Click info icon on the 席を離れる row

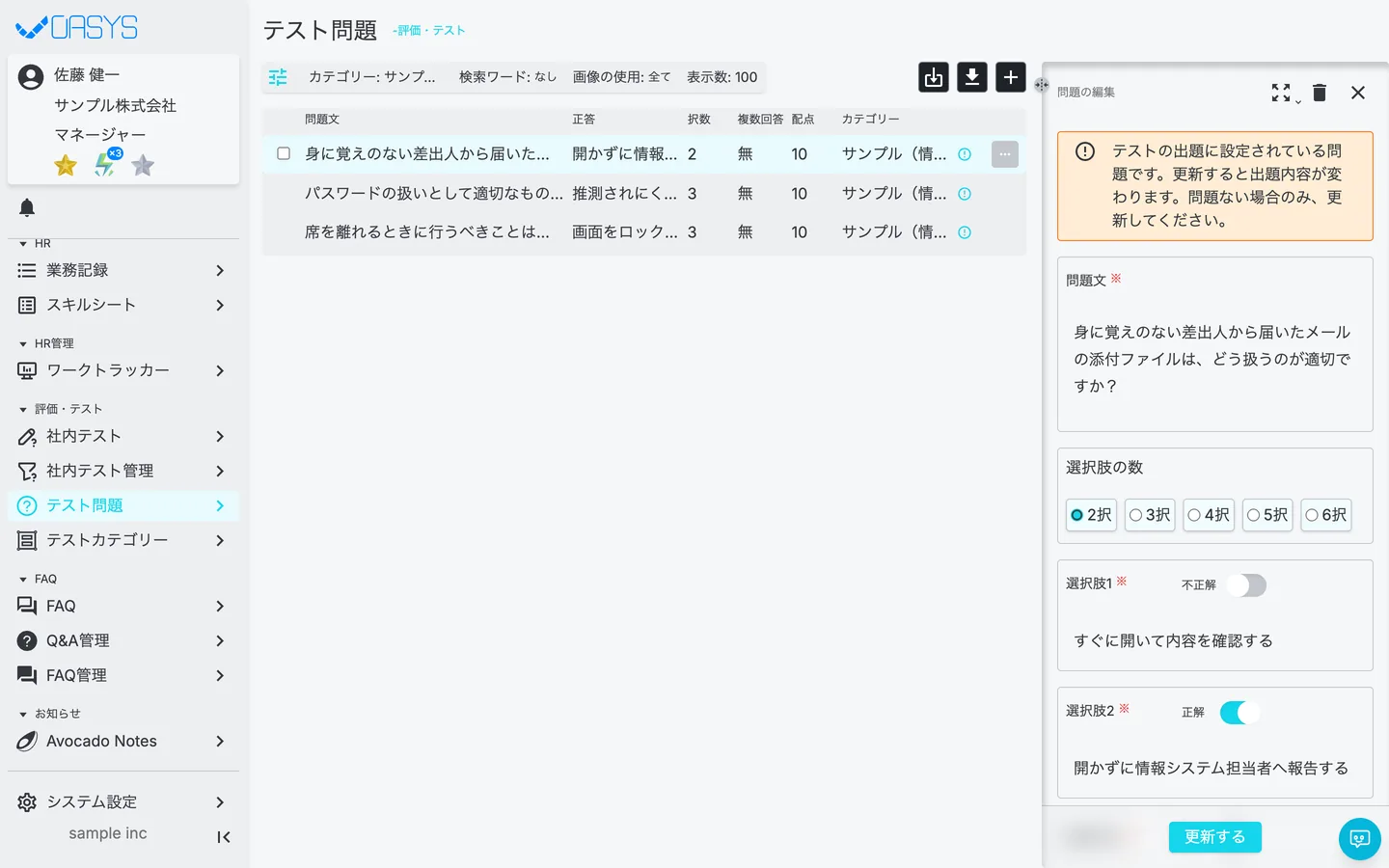(965, 232)
